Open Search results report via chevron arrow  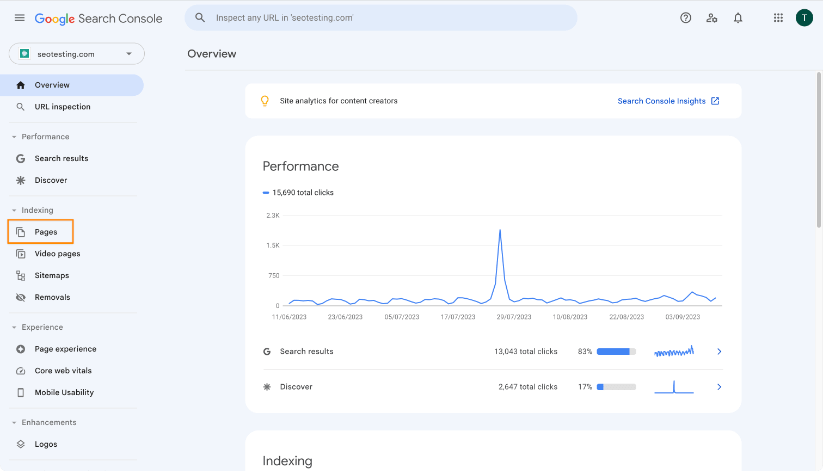click(719, 351)
